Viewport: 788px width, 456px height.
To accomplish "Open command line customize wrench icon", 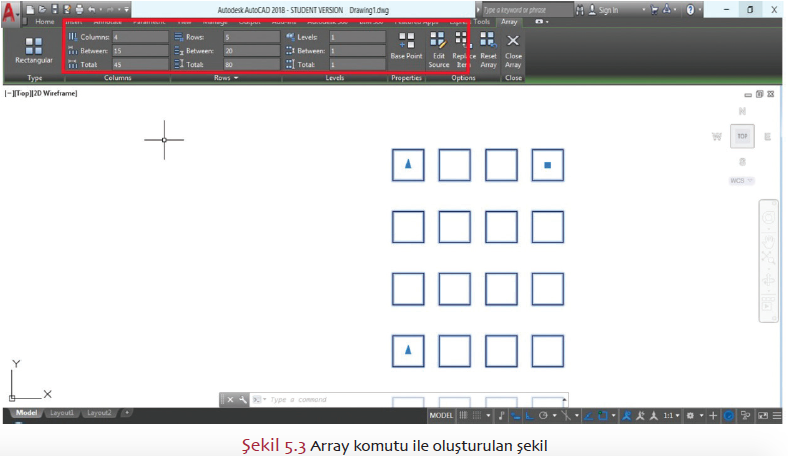I will [x=243, y=399].
